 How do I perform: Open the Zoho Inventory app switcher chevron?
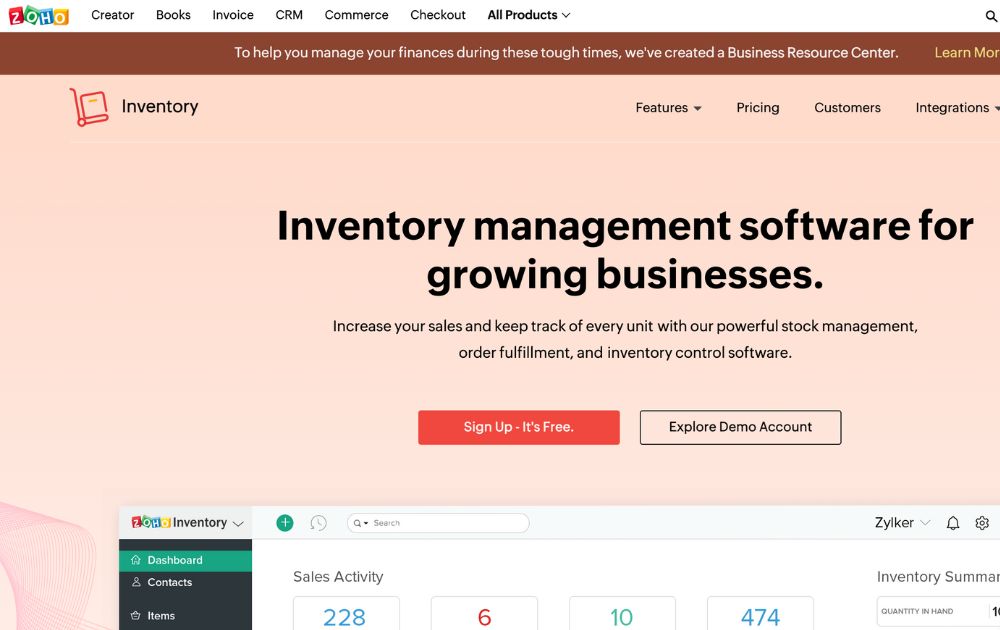(239, 524)
